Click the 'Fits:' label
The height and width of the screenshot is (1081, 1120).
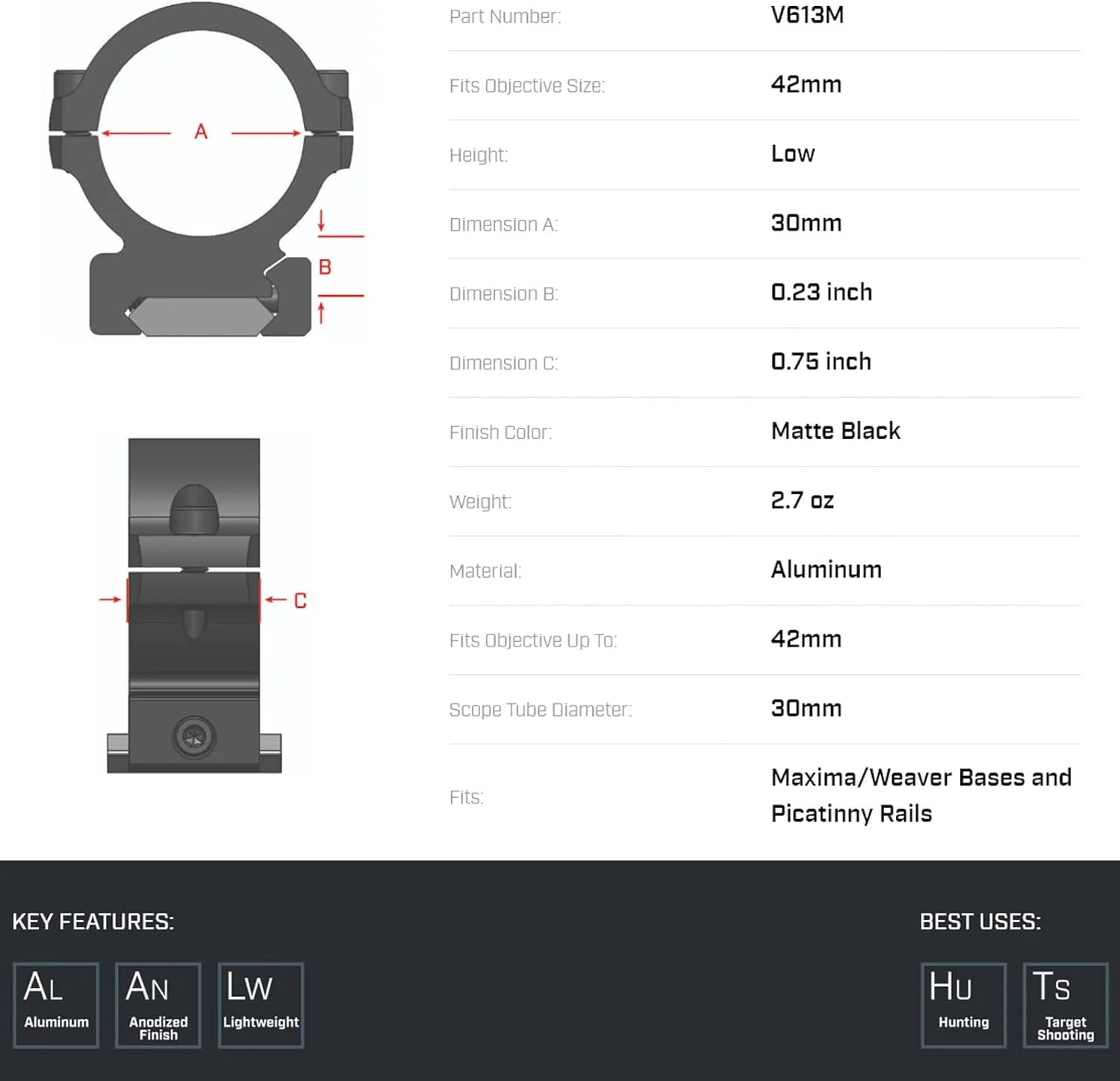coord(467,798)
